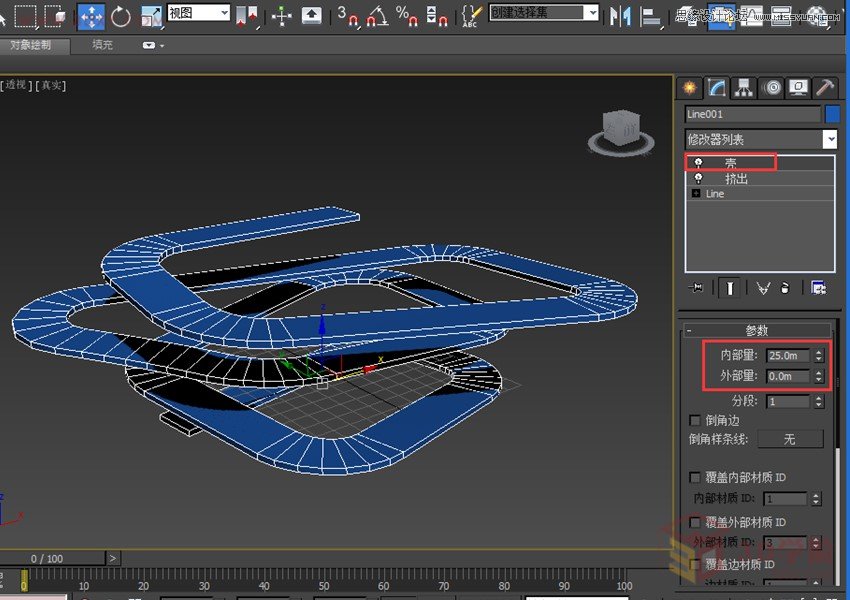
Task: Select the rectangular selection region tool
Action: pos(25,16)
